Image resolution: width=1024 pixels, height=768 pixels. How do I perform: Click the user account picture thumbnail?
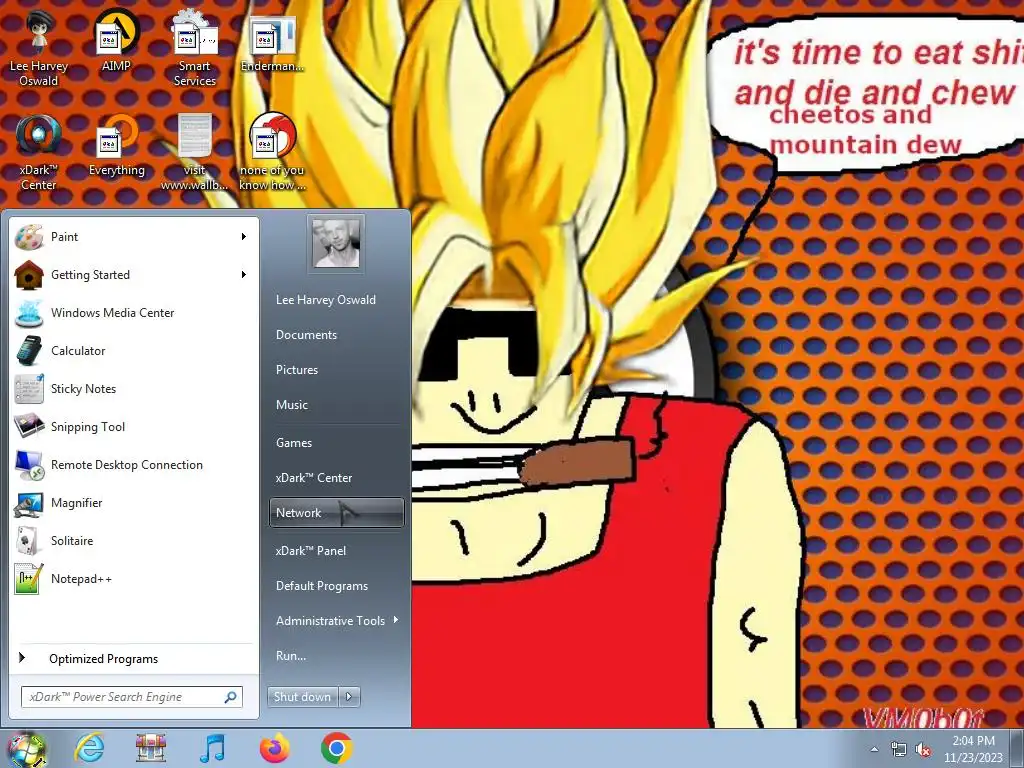click(x=336, y=244)
